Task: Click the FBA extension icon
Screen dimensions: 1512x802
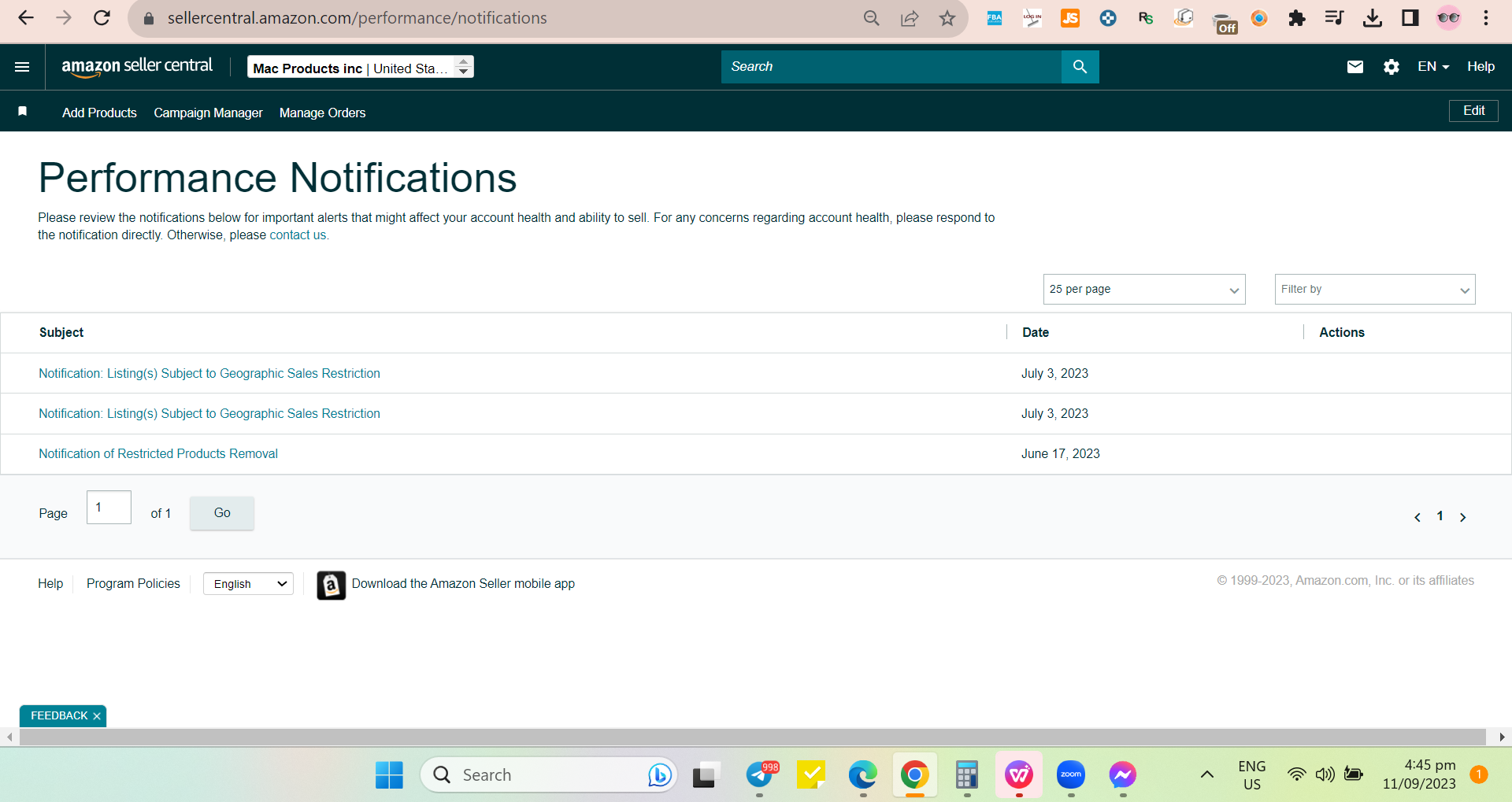Action: tap(994, 18)
